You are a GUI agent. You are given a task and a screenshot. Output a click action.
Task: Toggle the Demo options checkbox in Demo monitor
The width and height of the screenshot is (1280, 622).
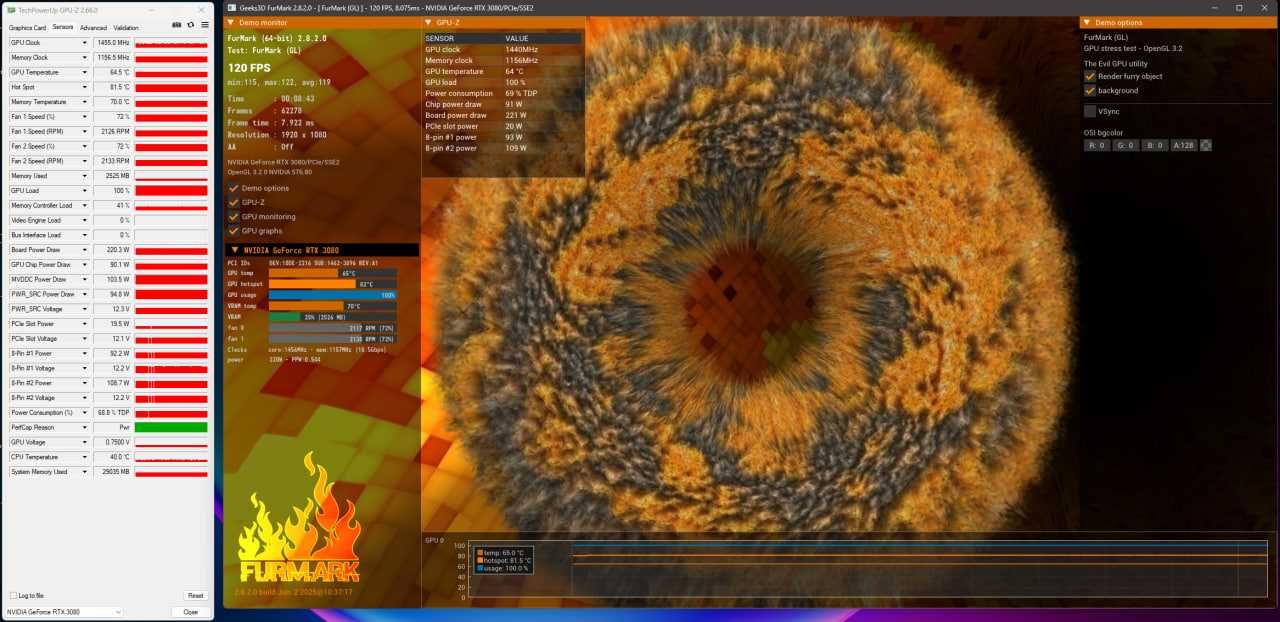(234, 188)
